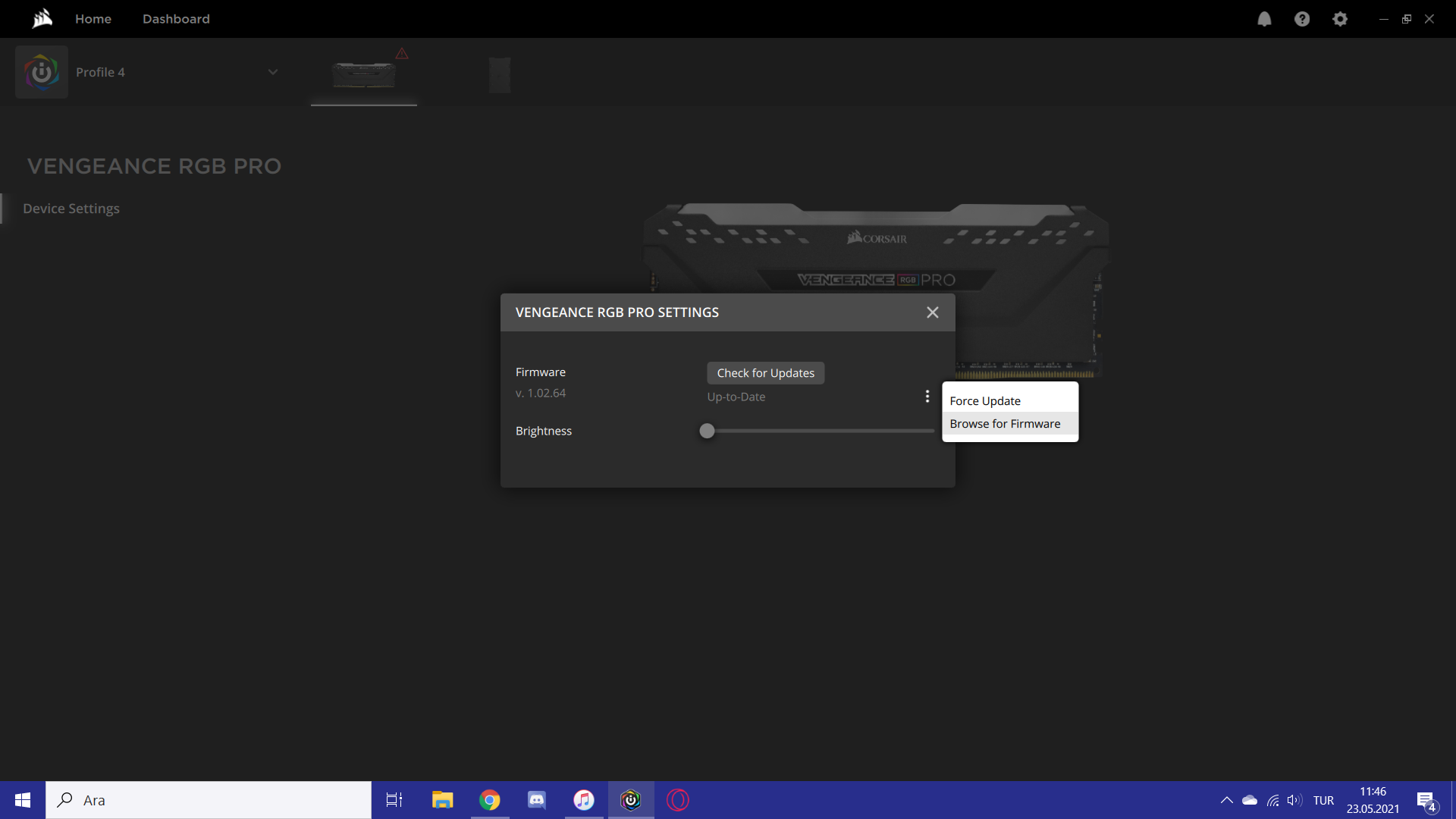Click the Ara search box
1456x819 pixels.
coord(209,800)
